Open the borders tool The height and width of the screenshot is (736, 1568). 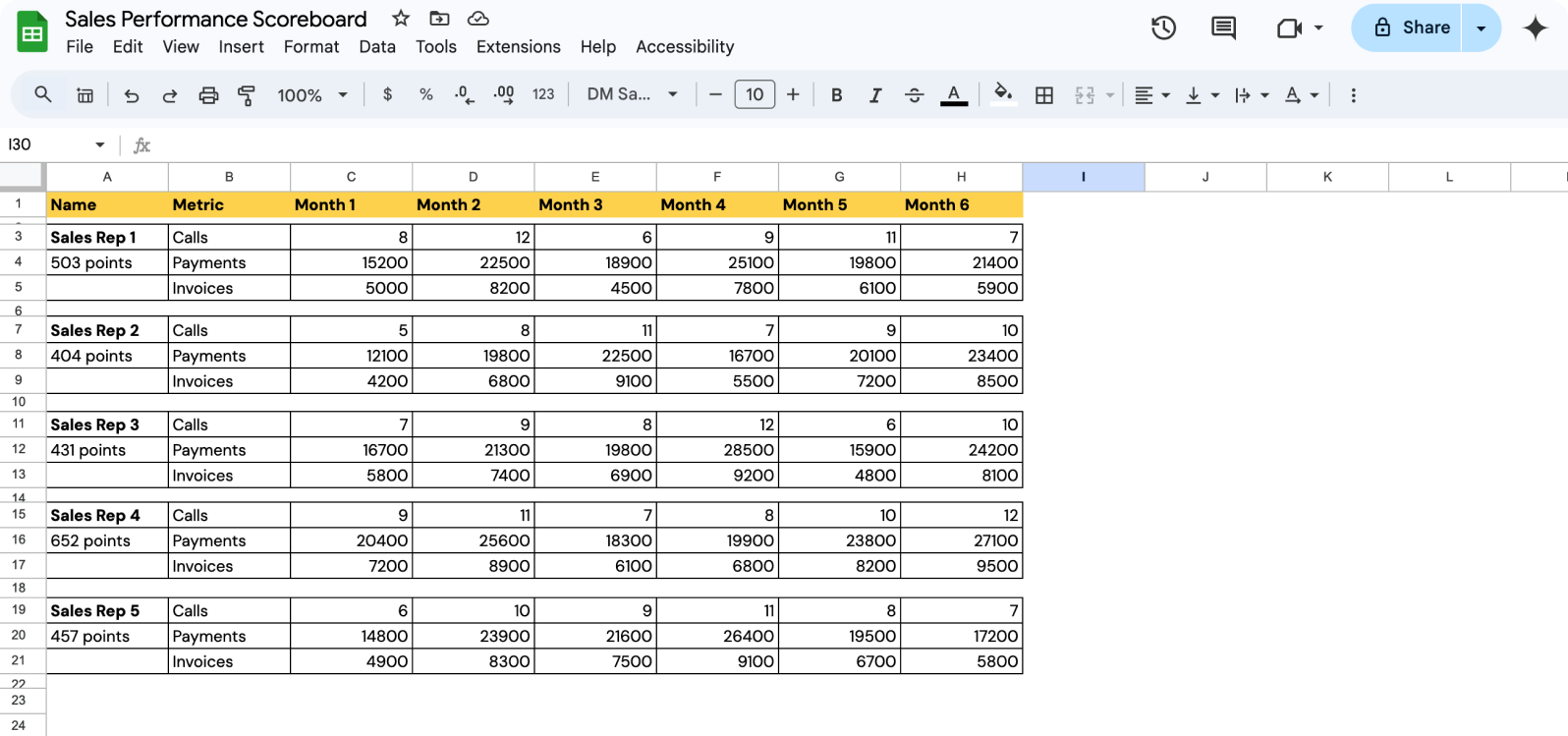(1044, 95)
